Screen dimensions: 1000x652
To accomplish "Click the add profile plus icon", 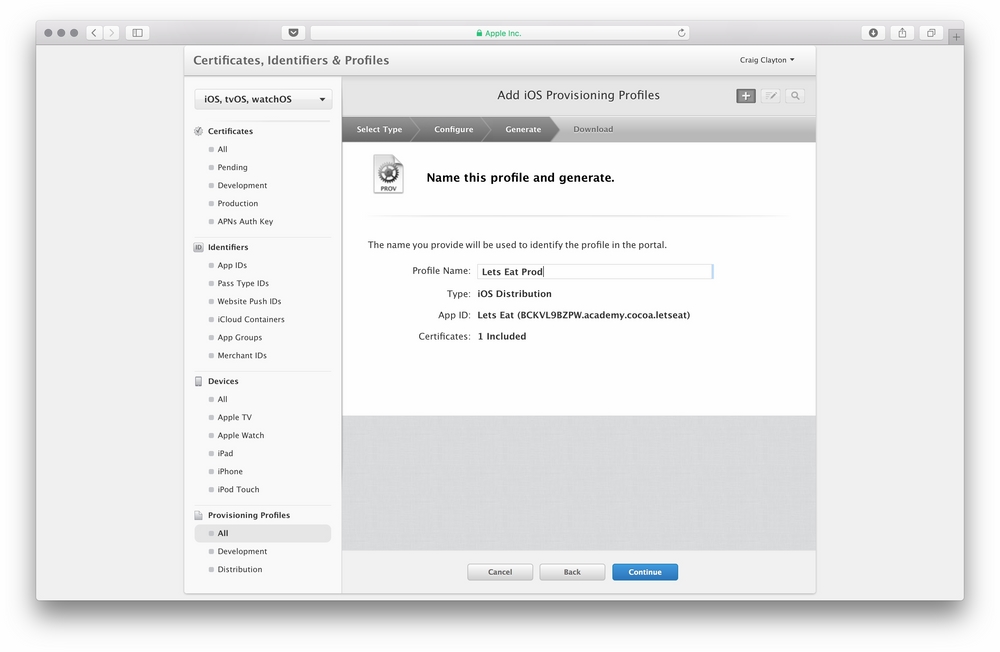I will (746, 96).
